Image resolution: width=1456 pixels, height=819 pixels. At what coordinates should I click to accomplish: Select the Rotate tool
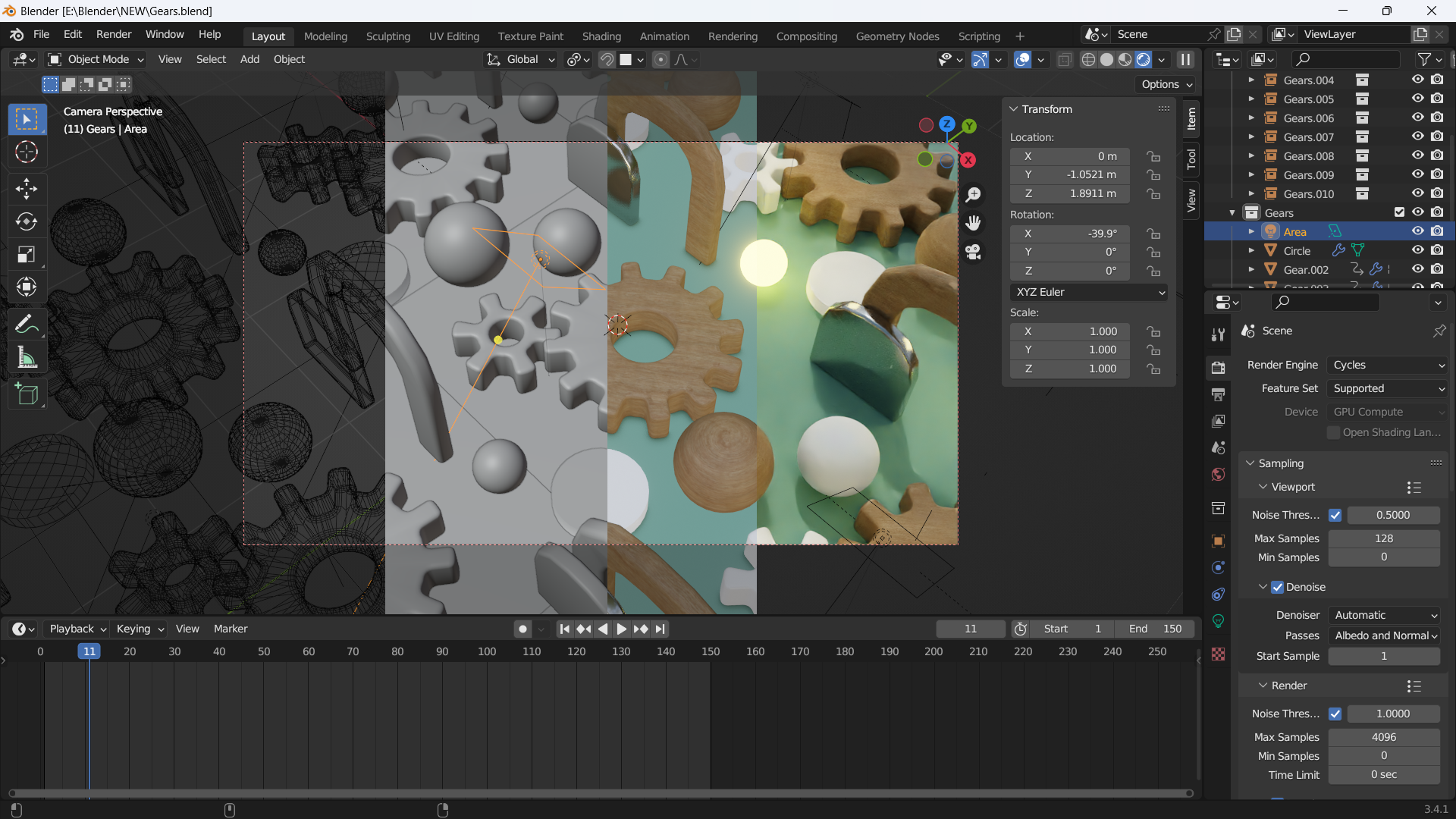pos(27,221)
